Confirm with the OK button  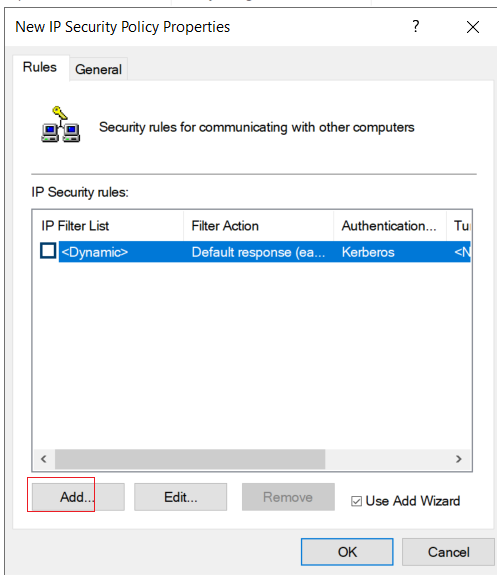tap(347, 552)
